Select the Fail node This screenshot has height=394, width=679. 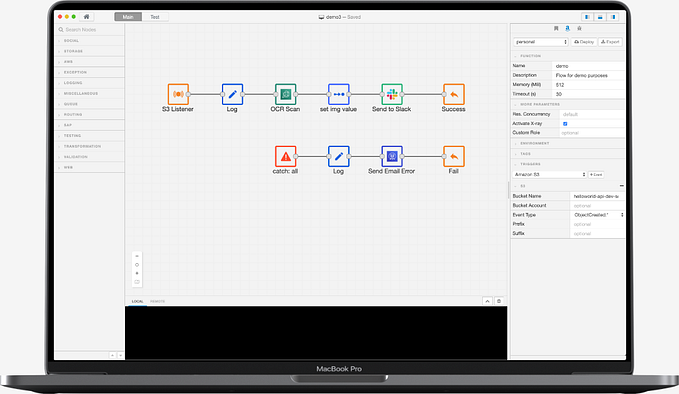(453, 156)
